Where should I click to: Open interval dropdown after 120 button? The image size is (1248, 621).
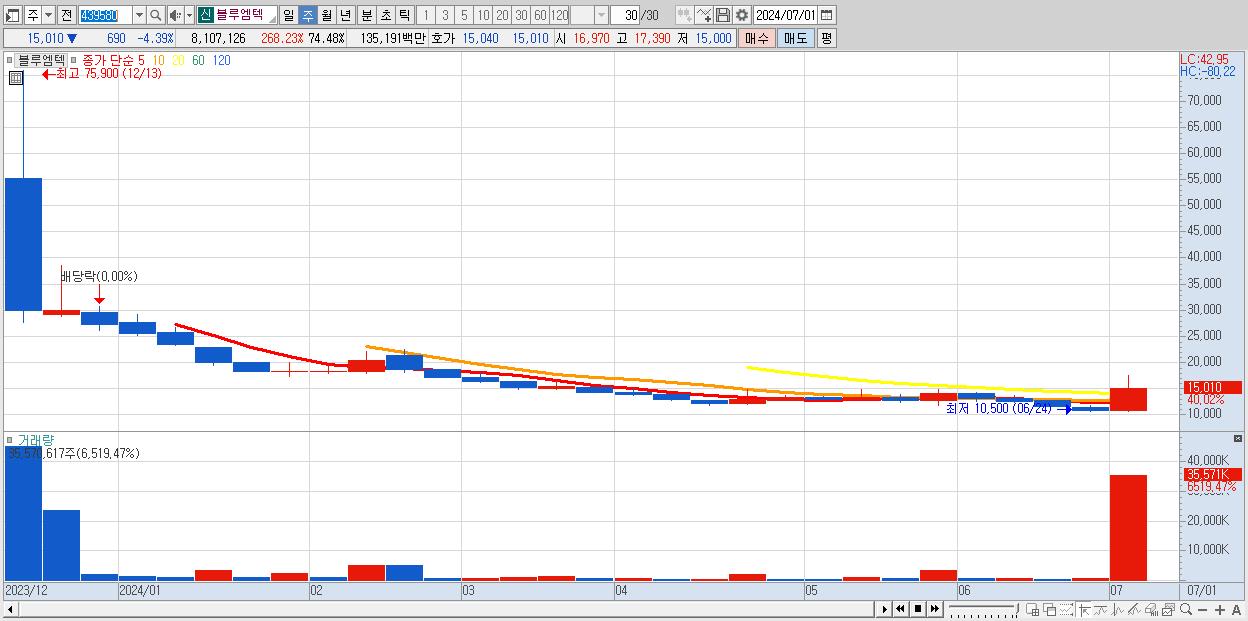click(x=601, y=15)
